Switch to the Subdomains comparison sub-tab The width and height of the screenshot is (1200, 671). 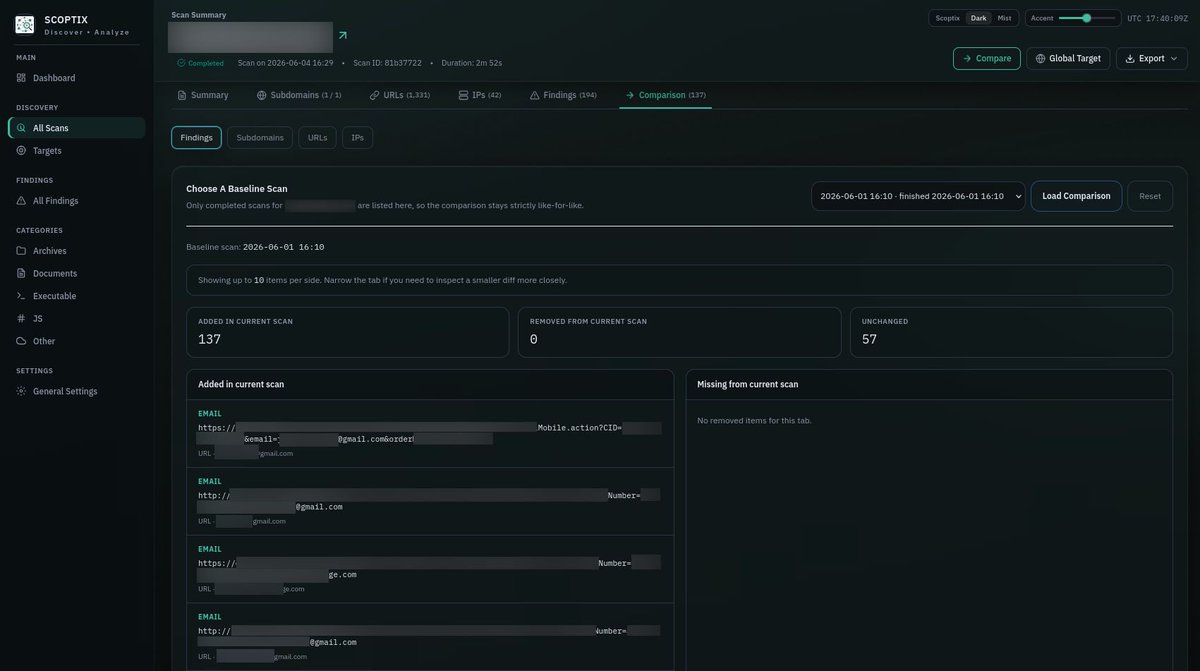(260, 137)
